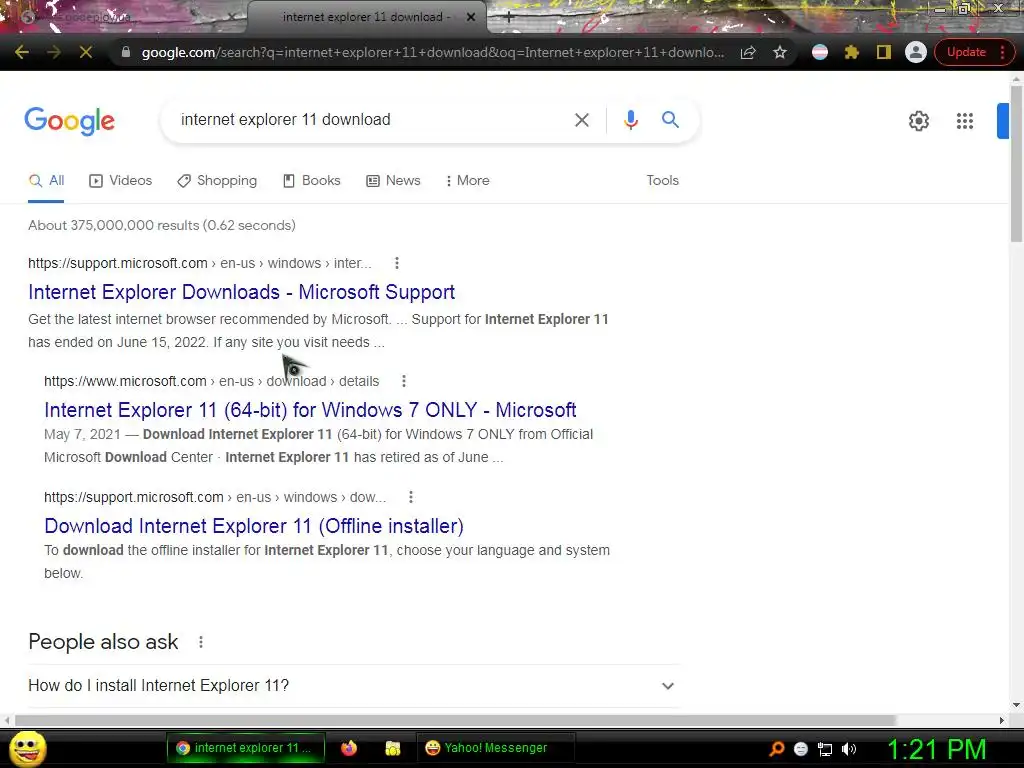The image size is (1024, 768).
Task: Click the 'People also ask' heading
Action: 103,642
